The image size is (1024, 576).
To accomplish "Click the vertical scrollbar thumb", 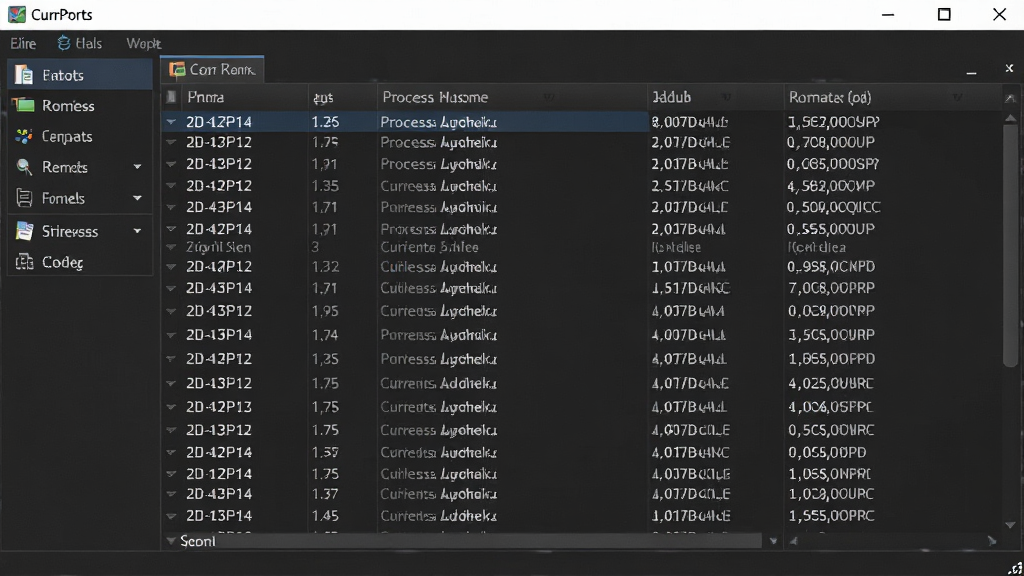I will click(x=1010, y=245).
